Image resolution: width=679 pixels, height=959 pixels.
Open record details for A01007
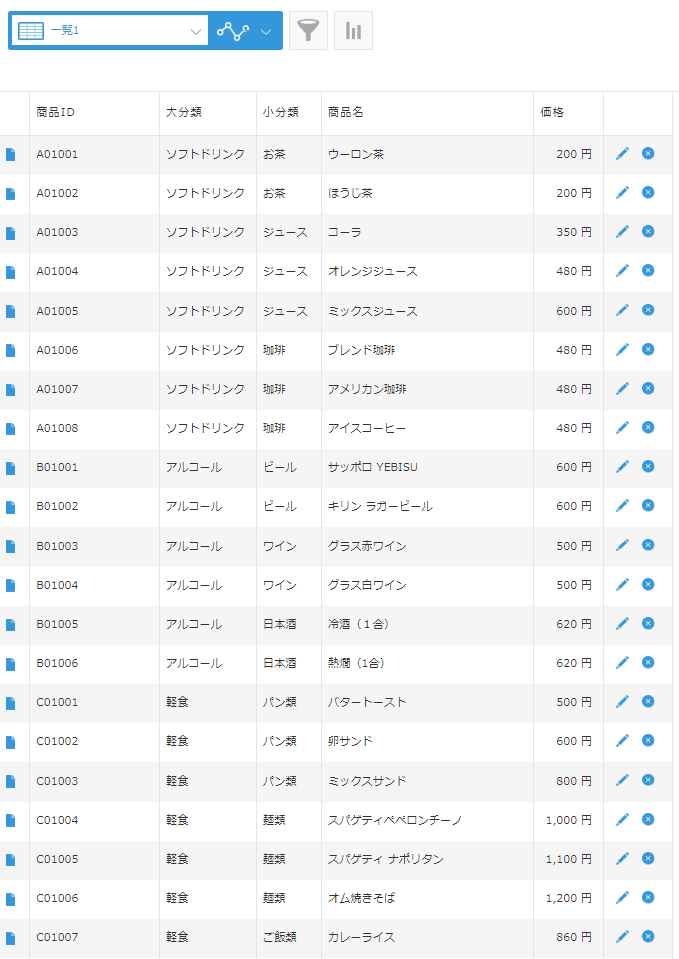[10, 390]
